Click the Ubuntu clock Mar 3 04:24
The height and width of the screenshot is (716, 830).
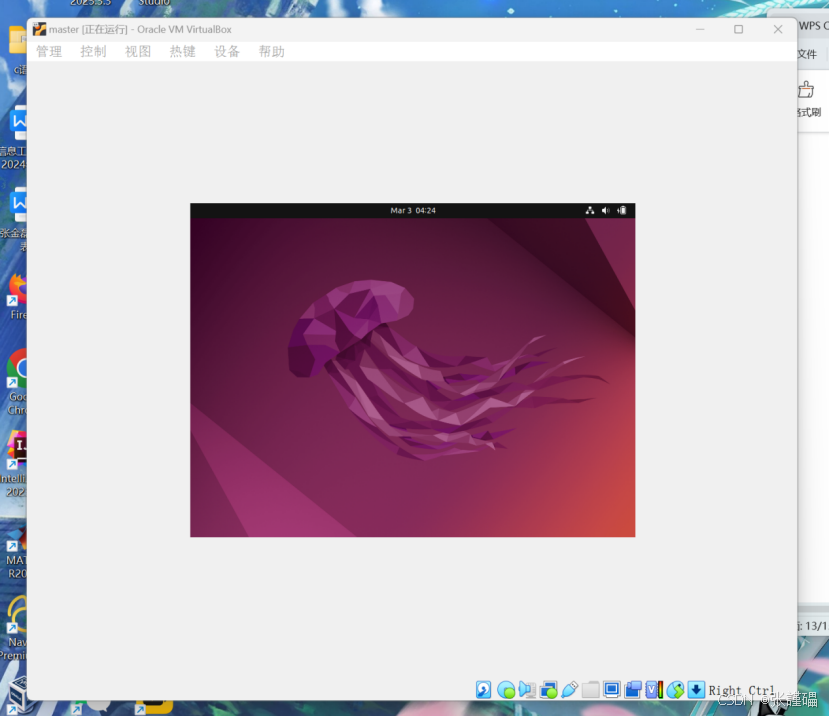pos(413,210)
